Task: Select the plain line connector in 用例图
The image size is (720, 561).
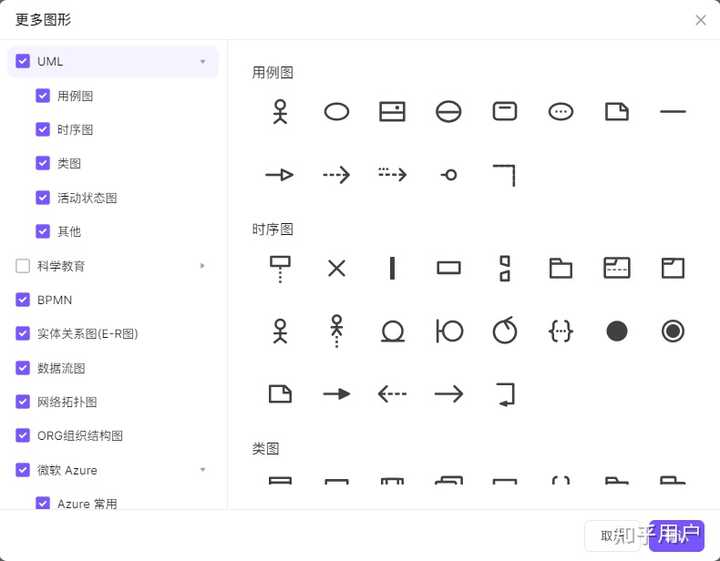Action: (673, 112)
